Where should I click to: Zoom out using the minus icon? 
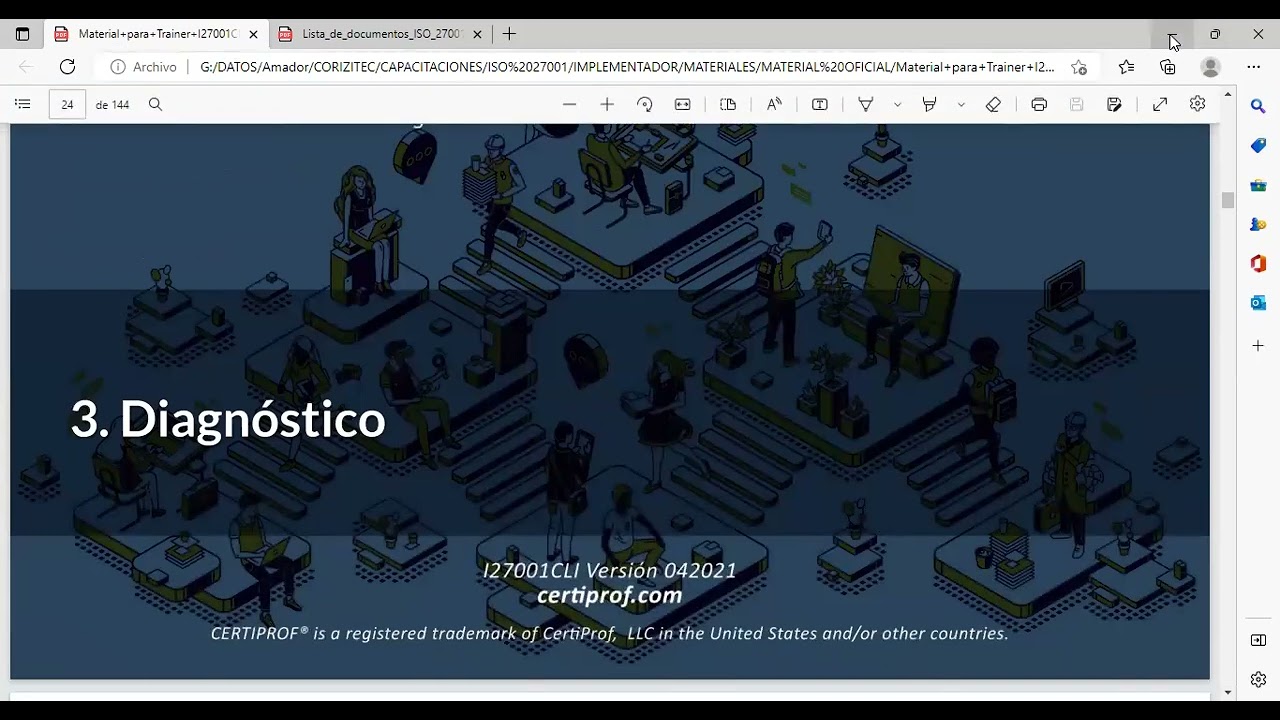click(569, 104)
